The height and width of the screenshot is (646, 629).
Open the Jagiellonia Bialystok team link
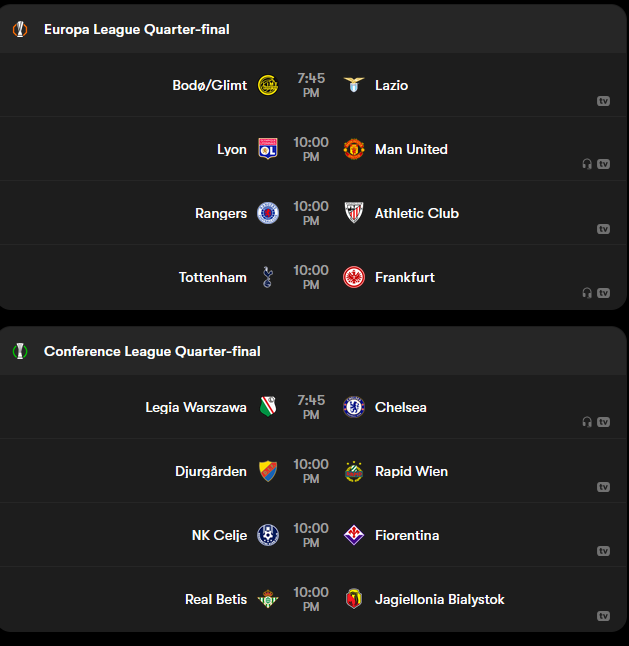(x=439, y=599)
